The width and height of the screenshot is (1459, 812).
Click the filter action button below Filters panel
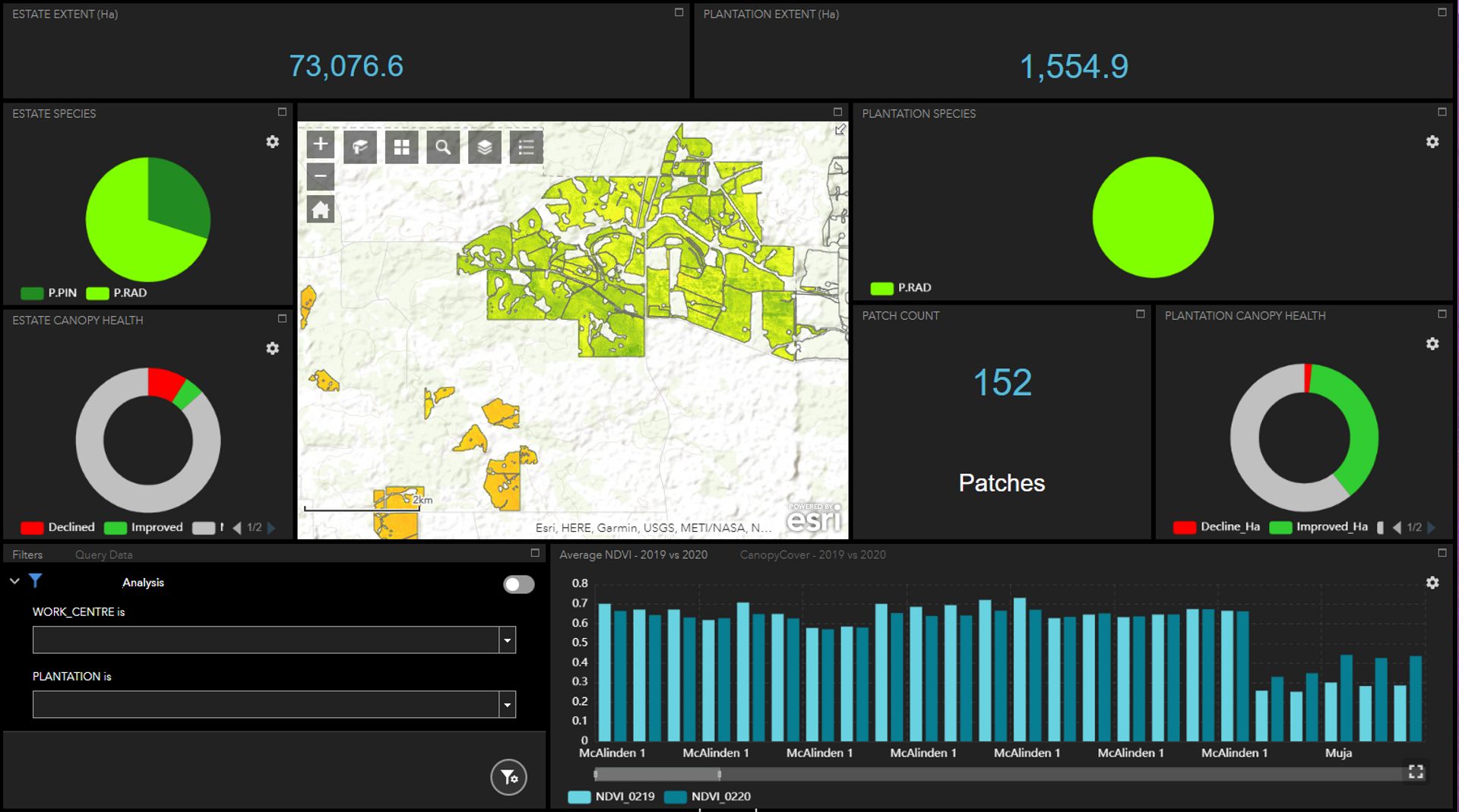coord(508,777)
